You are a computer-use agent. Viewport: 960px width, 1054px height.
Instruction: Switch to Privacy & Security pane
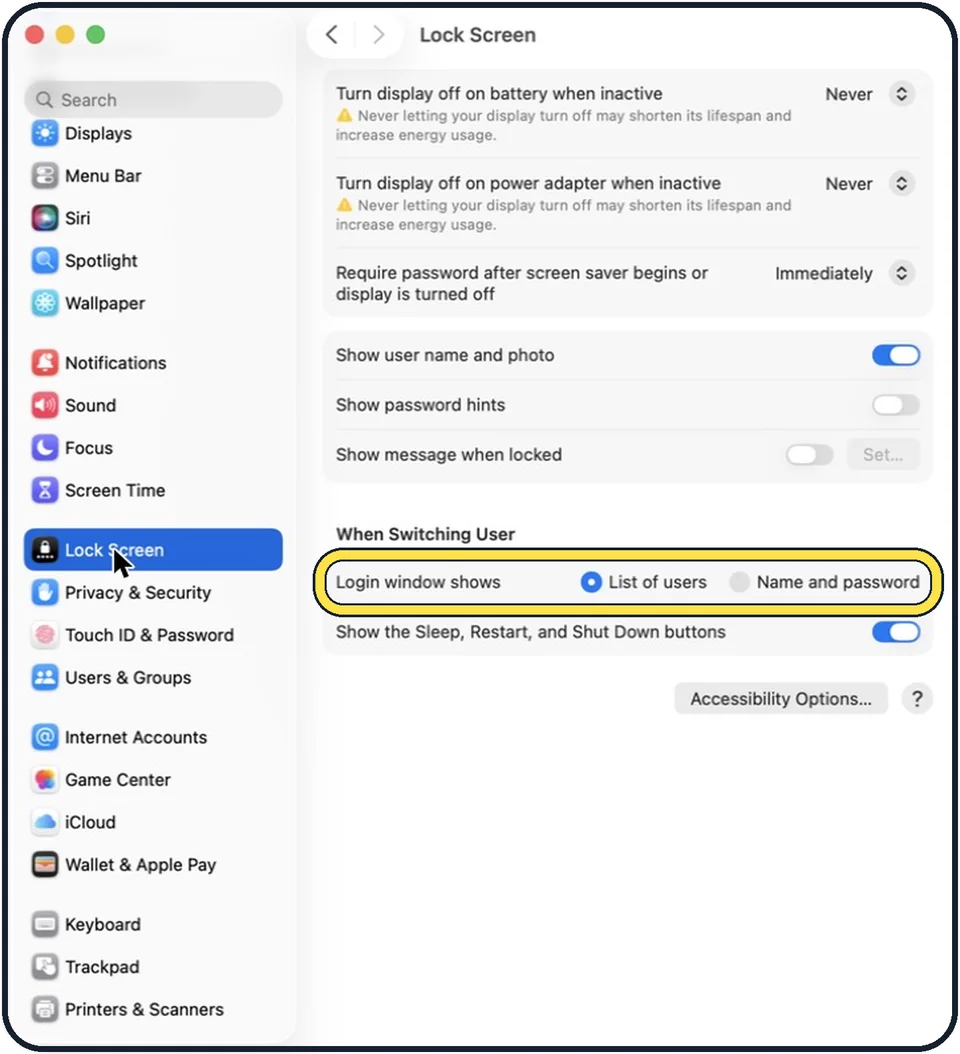tap(153, 593)
